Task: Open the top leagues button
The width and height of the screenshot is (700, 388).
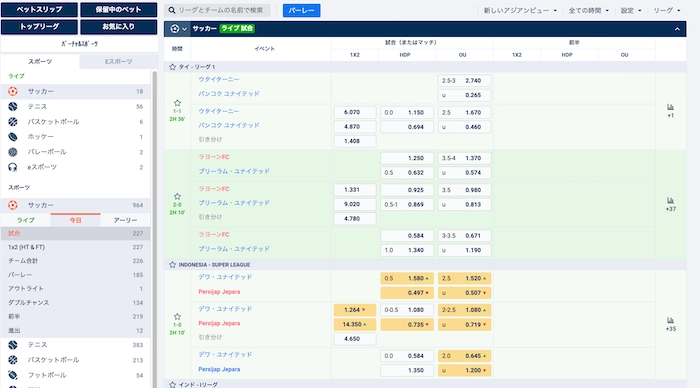Action: tap(39, 27)
